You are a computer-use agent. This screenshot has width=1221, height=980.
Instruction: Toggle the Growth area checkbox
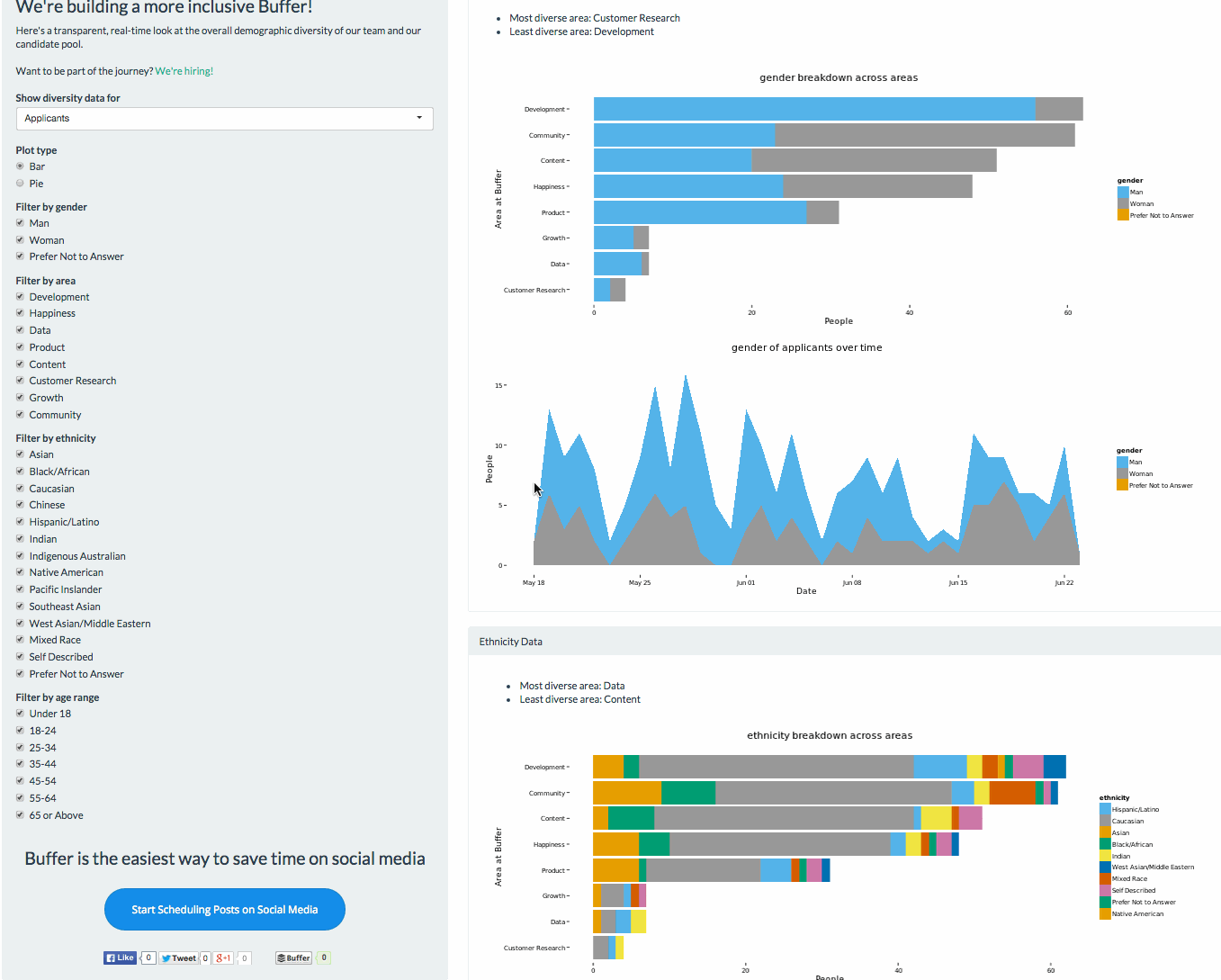coord(20,398)
